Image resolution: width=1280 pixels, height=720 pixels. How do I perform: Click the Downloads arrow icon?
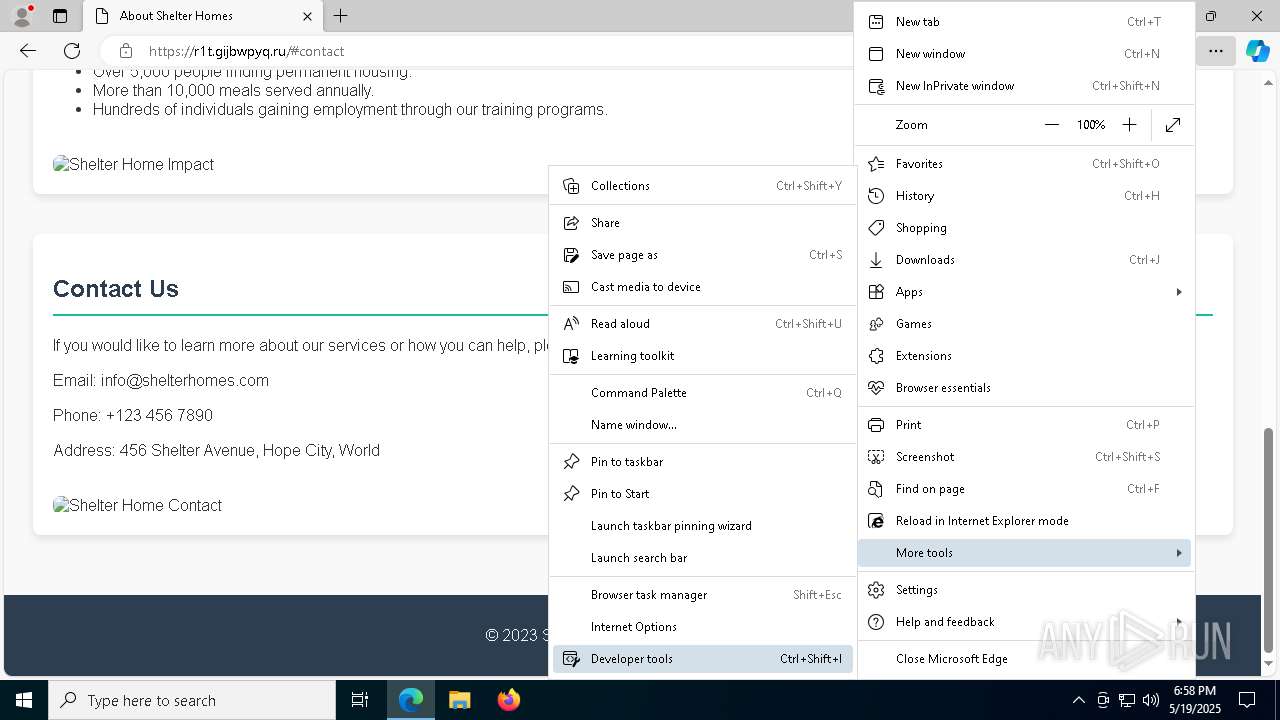876,260
